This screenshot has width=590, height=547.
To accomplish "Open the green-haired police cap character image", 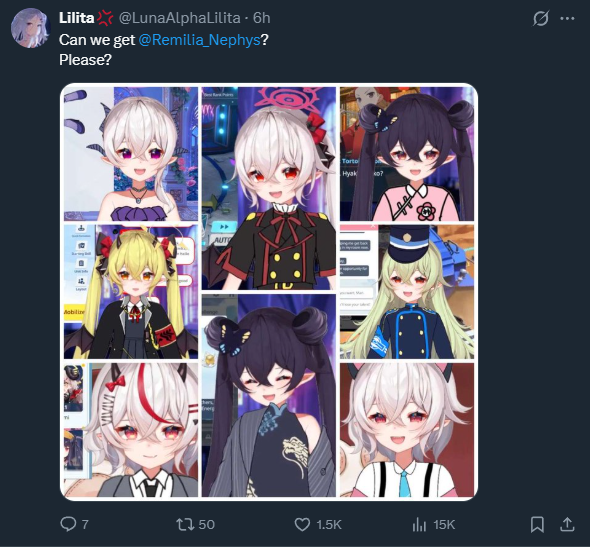I will tap(407, 292).
